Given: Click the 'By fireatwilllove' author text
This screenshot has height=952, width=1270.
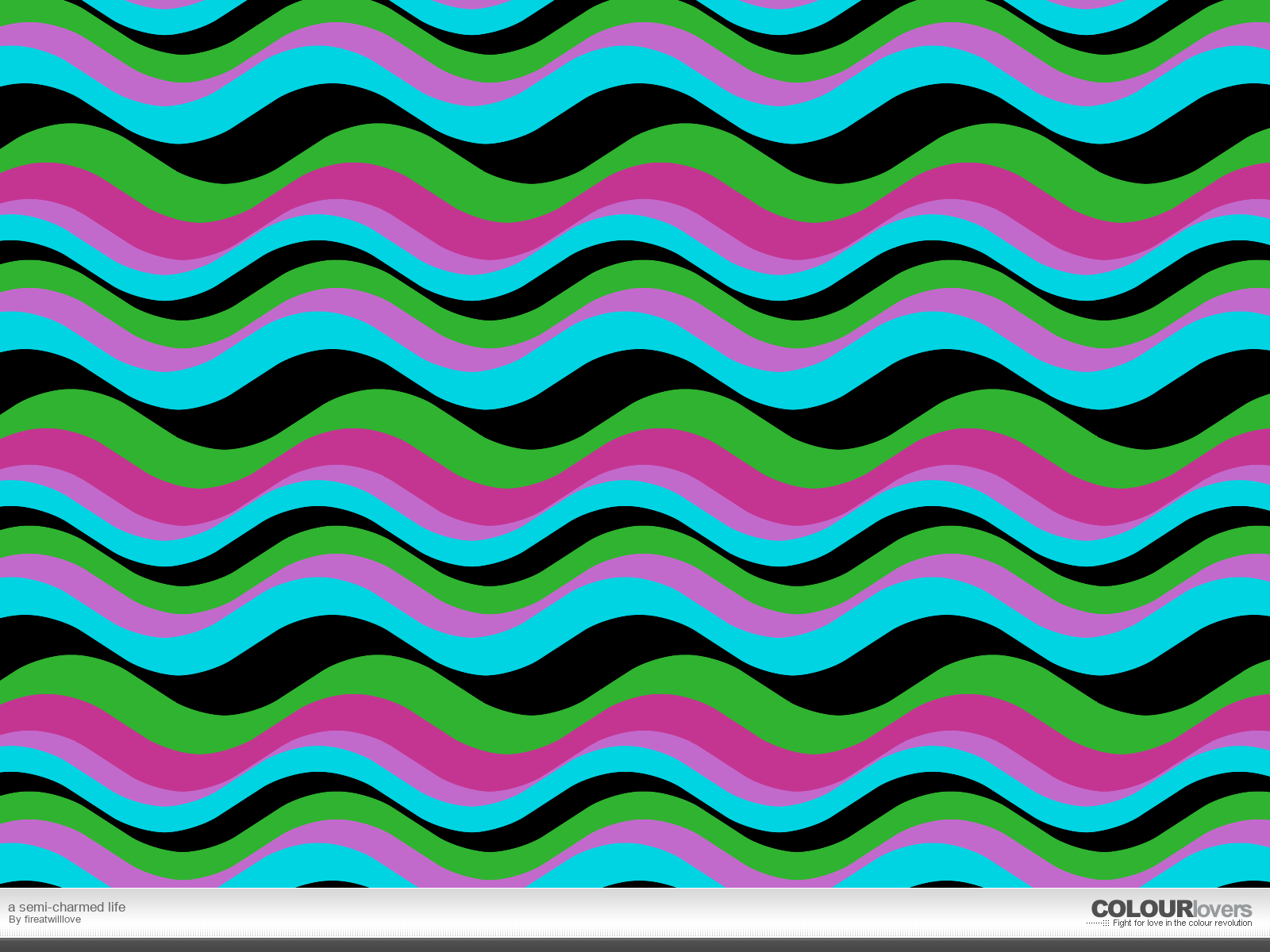Looking at the screenshot, I should [x=44, y=919].
